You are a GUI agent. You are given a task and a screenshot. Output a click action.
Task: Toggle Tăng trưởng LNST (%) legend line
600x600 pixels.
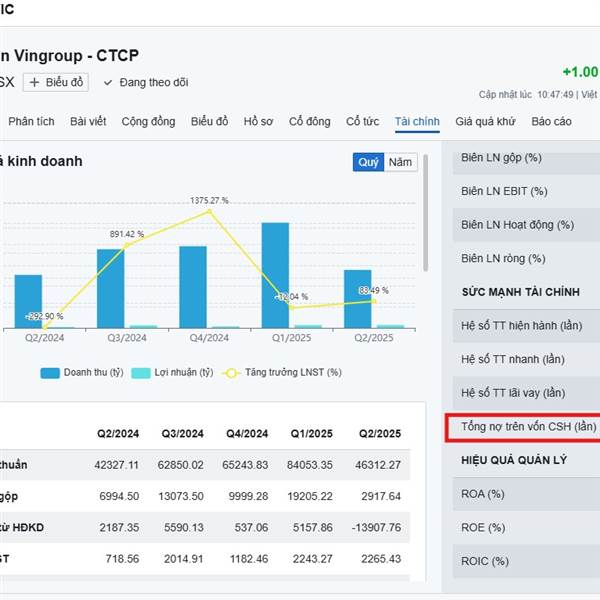[x=282, y=373]
